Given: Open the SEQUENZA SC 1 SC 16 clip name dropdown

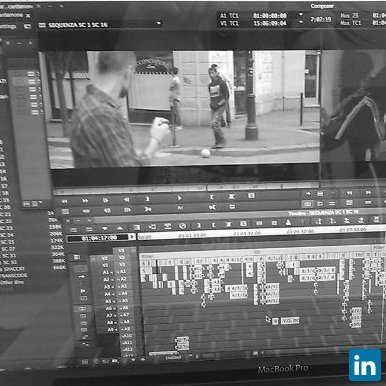Looking at the screenshot, I should 159,23.
